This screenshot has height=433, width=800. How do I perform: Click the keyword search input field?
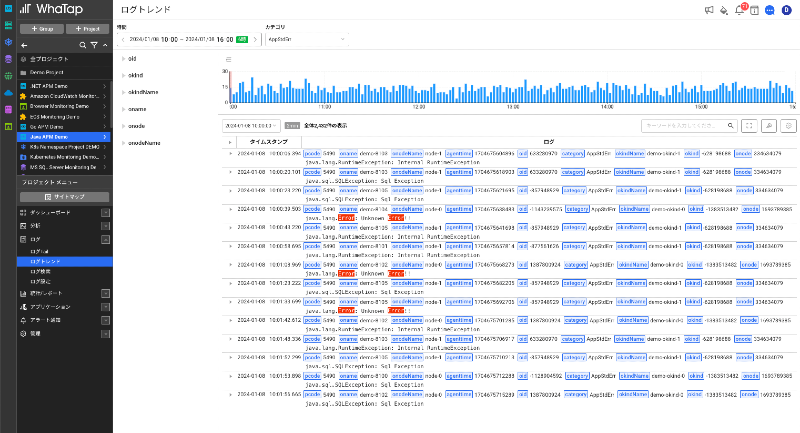684,125
